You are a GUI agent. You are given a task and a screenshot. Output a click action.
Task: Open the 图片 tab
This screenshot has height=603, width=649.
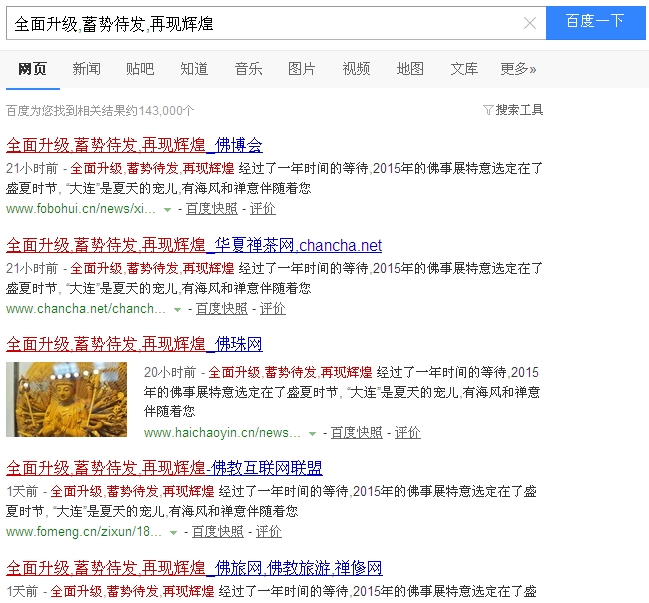(x=302, y=69)
